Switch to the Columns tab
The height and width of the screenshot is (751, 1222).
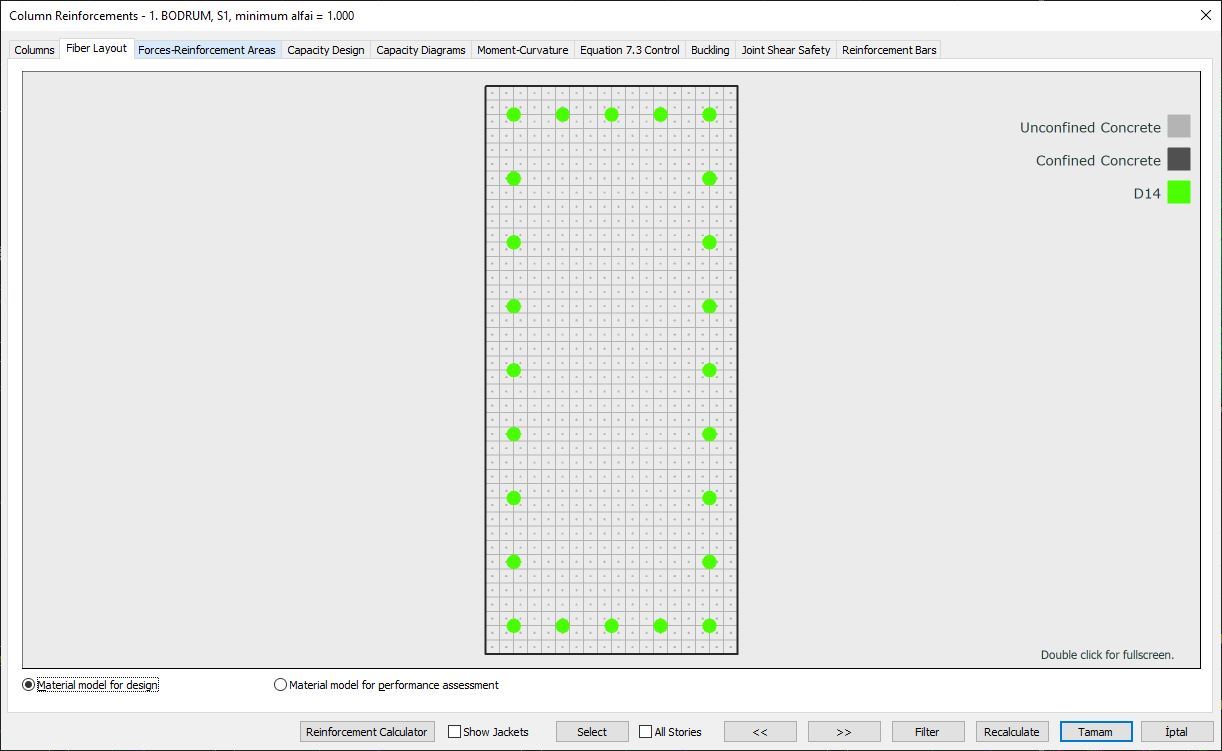pos(34,49)
